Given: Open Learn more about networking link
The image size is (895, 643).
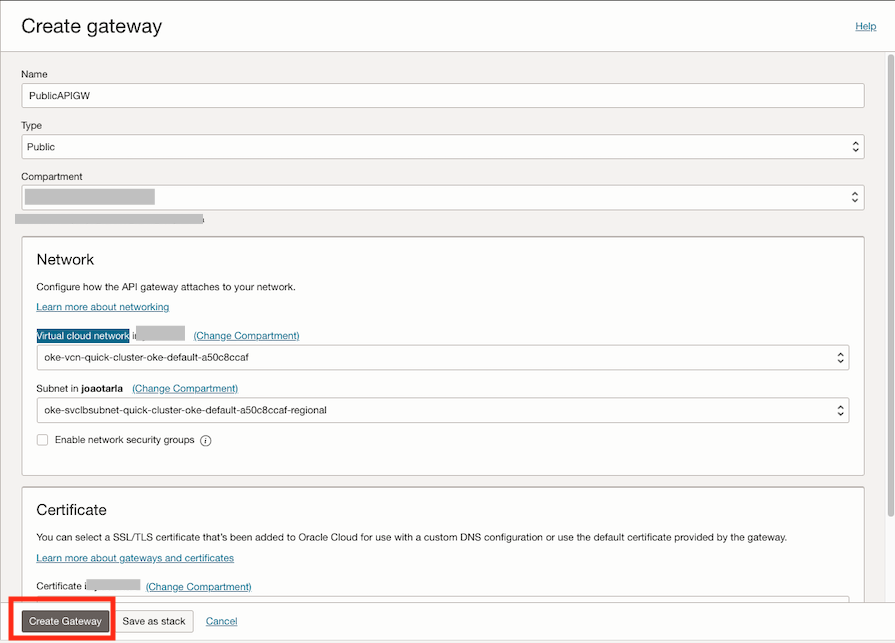Looking at the screenshot, I should coord(103,307).
